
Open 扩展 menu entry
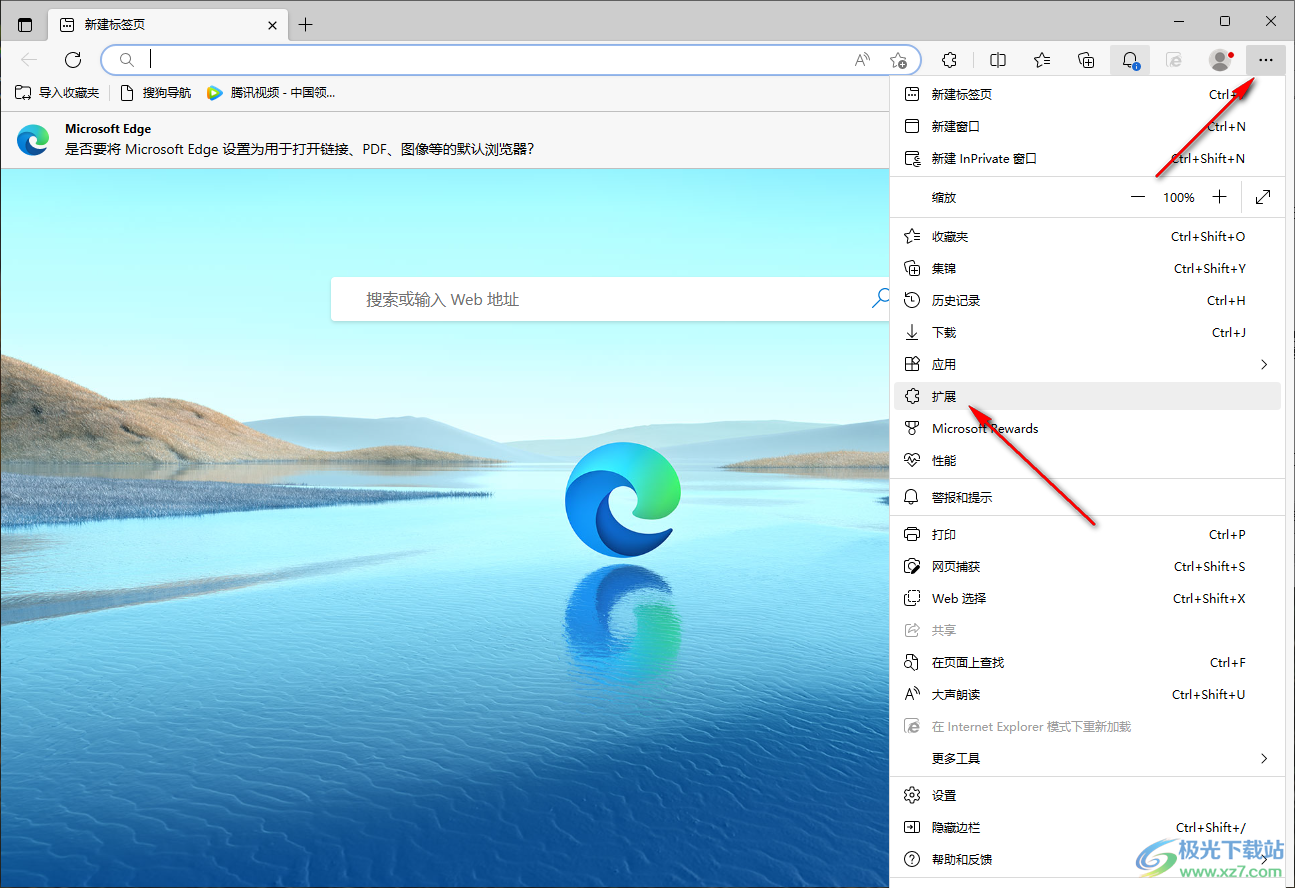pos(1087,396)
